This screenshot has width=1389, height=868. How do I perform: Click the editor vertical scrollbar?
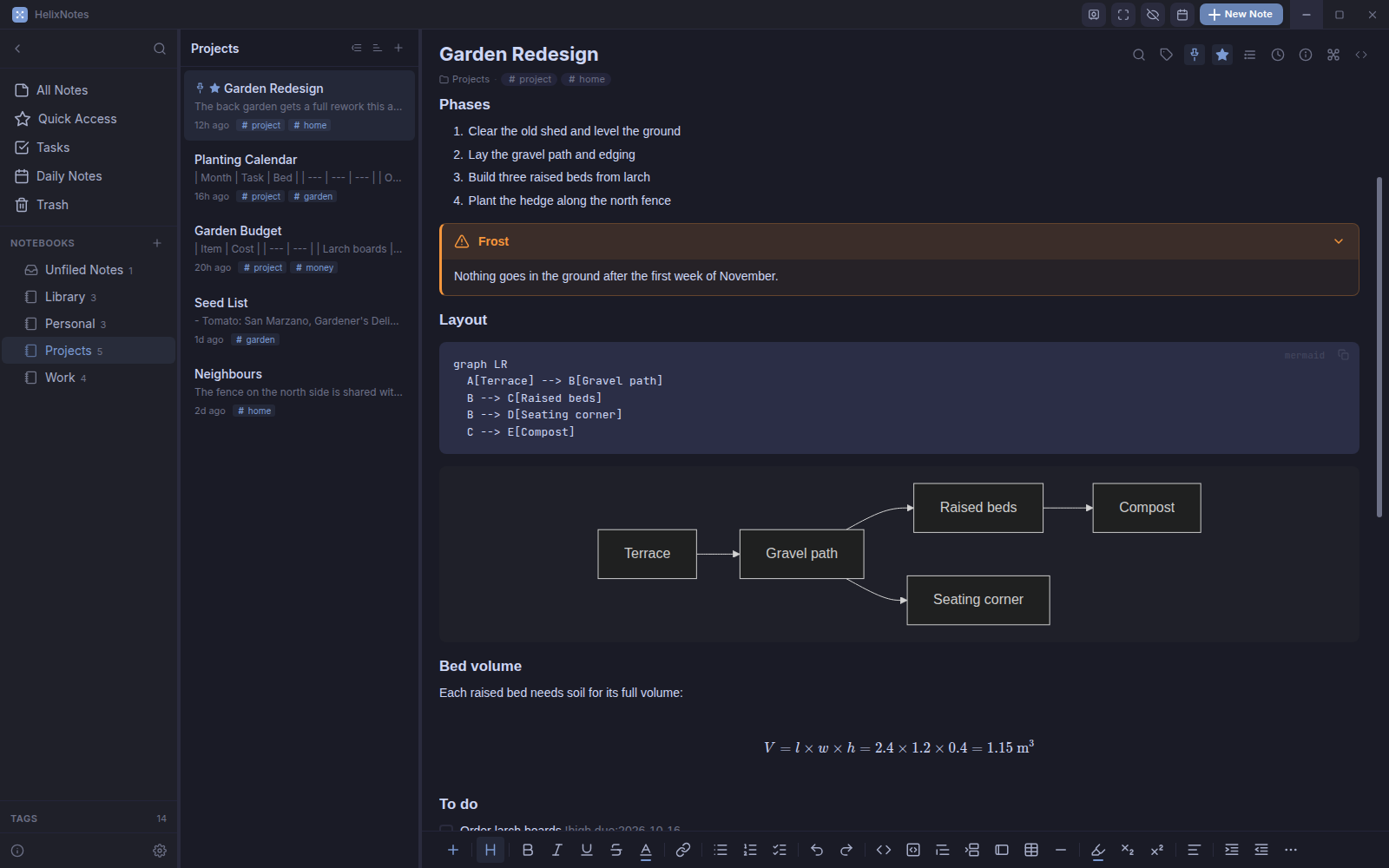pyautogui.click(x=1379, y=347)
